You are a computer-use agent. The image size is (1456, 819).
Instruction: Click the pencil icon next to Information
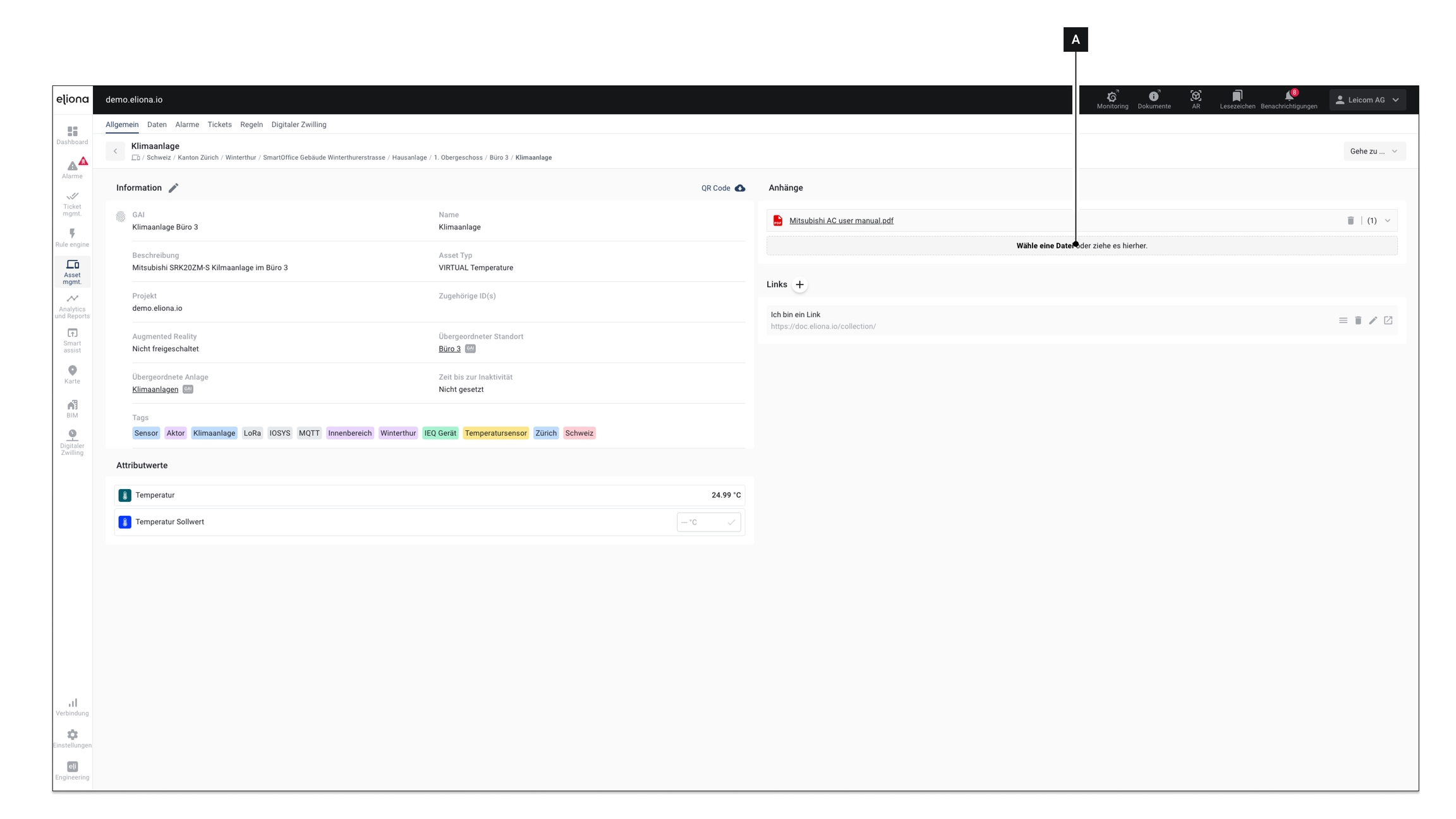tap(173, 188)
